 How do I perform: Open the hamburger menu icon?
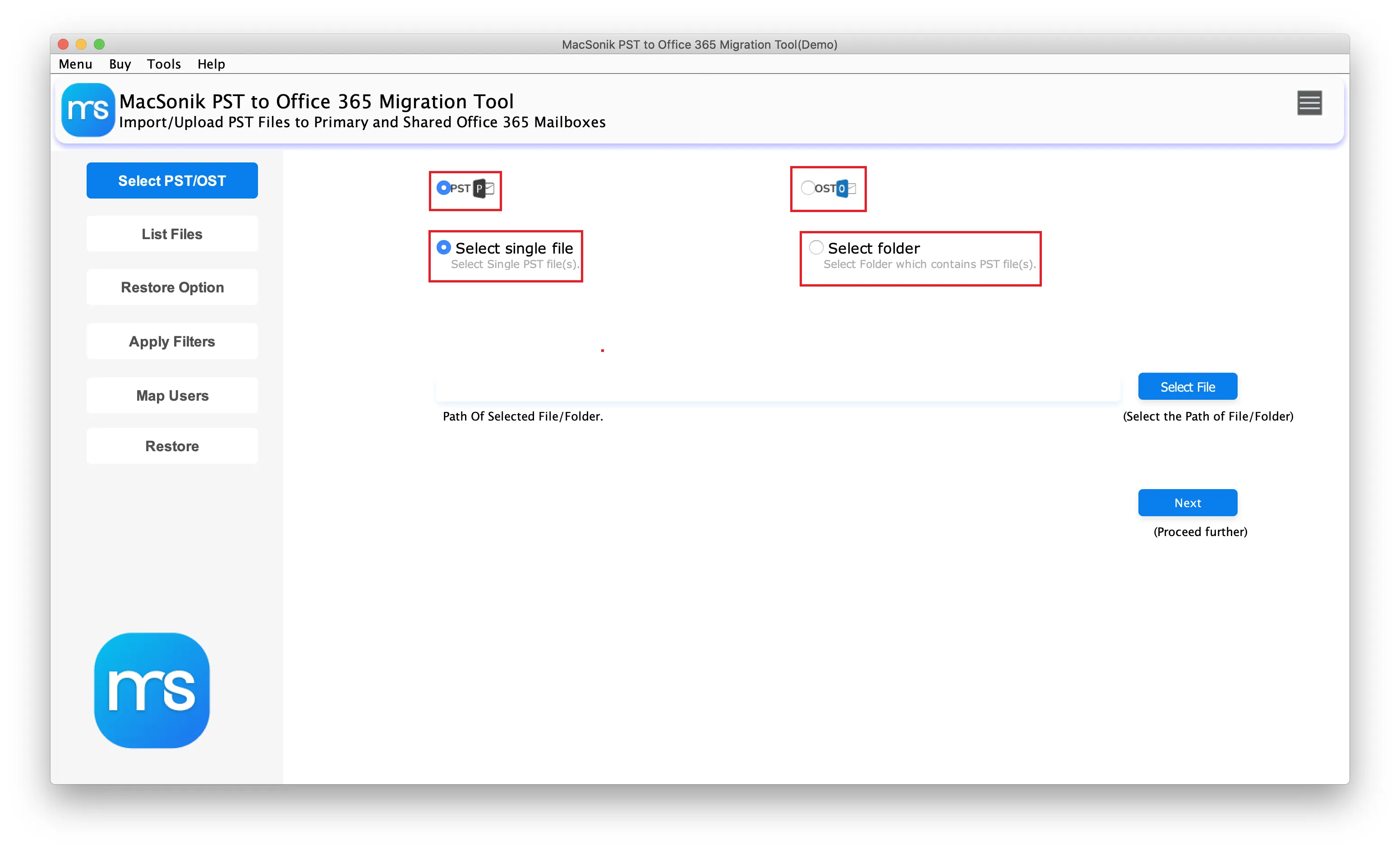click(1309, 103)
